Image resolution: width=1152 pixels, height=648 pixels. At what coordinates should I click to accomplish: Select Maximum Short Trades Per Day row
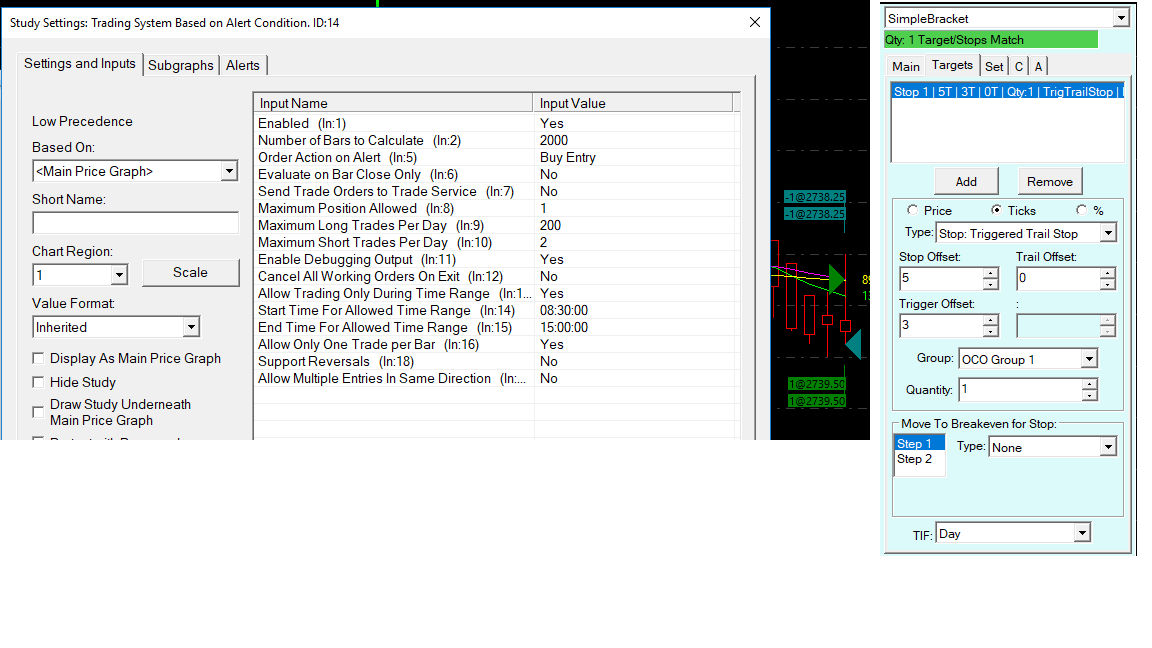(495, 242)
